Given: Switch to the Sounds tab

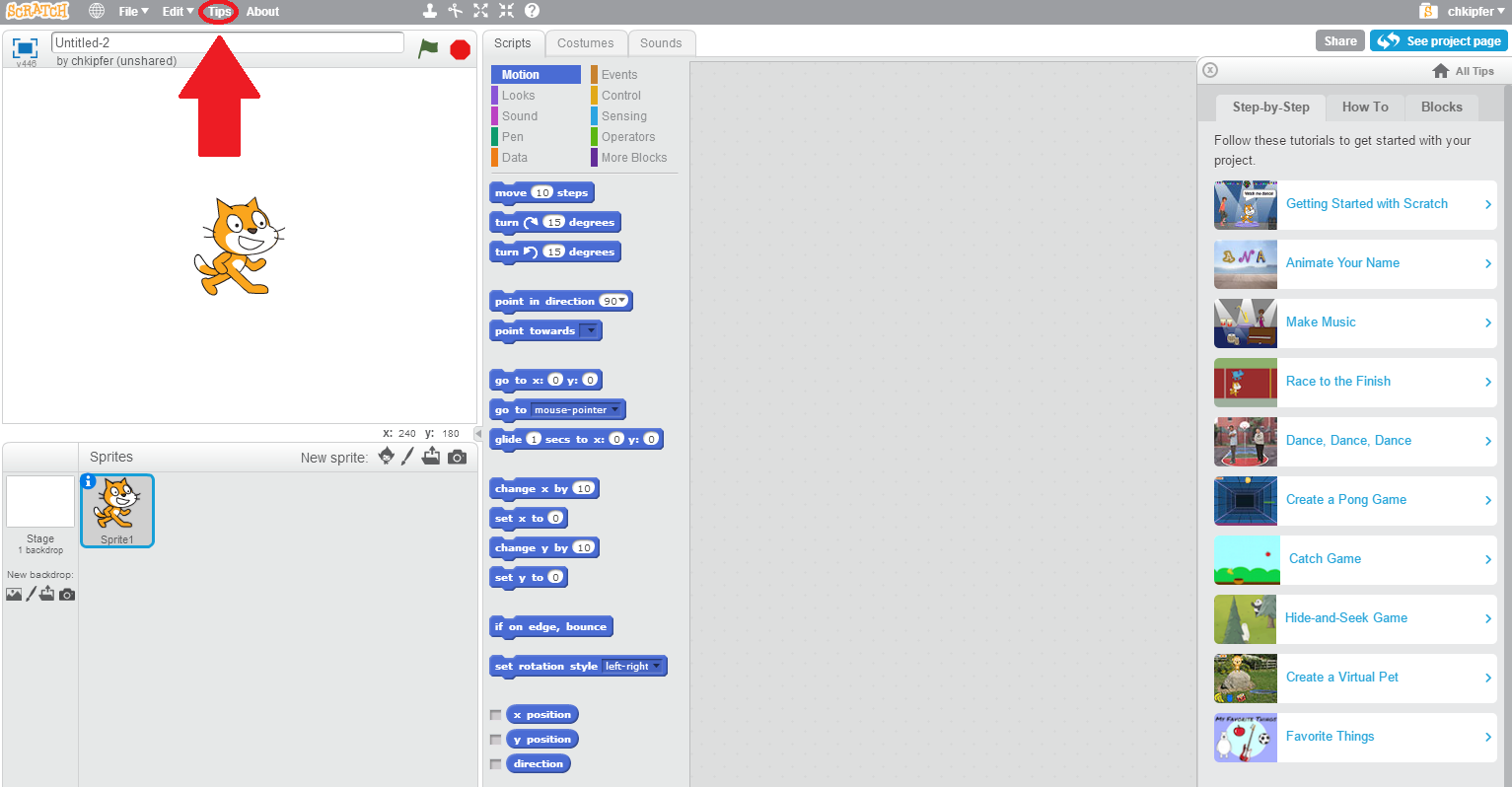Looking at the screenshot, I should [661, 43].
